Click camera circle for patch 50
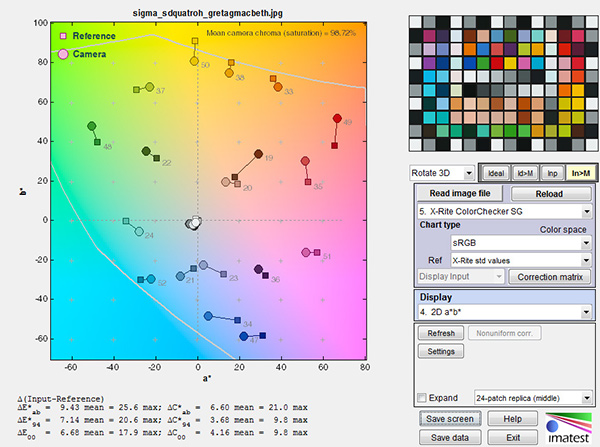 coord(194,61)
